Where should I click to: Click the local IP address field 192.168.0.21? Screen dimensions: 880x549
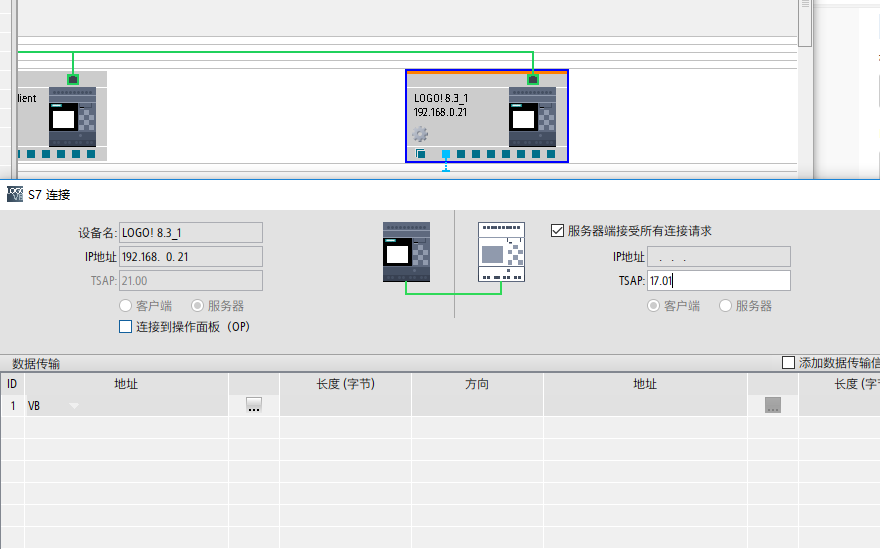click(191, 257)
